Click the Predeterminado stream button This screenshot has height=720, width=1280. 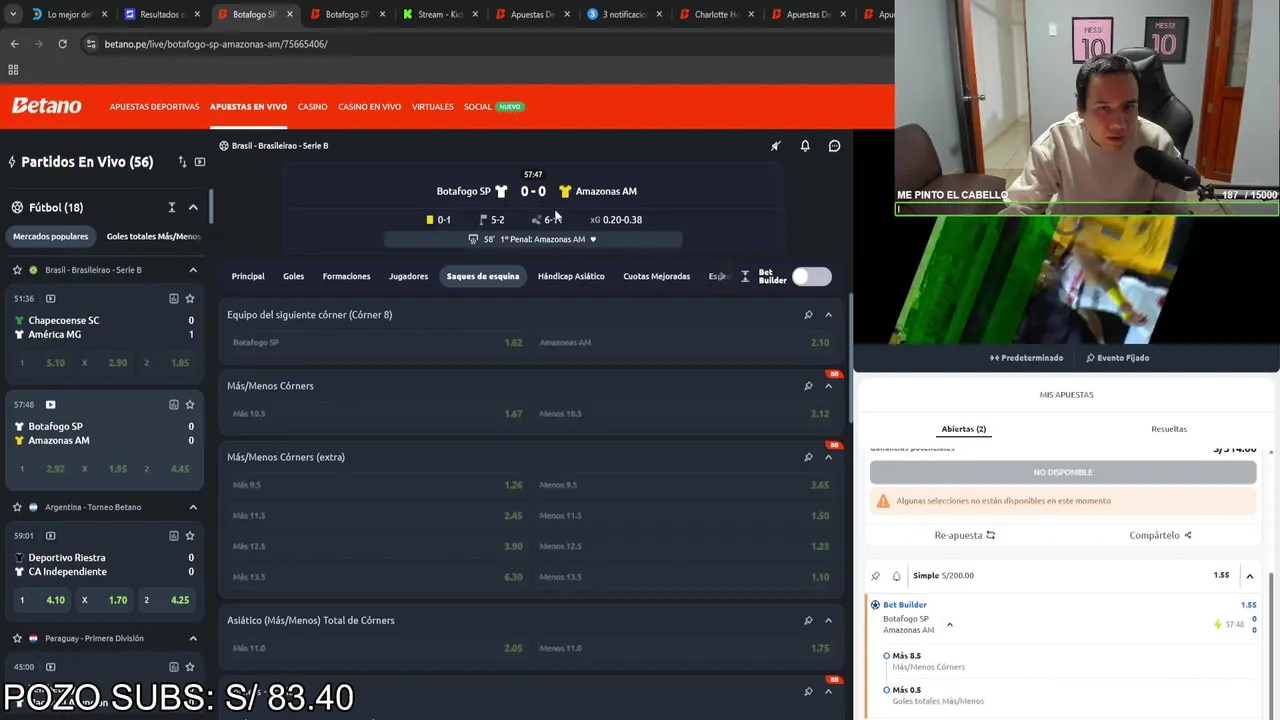1027,358
